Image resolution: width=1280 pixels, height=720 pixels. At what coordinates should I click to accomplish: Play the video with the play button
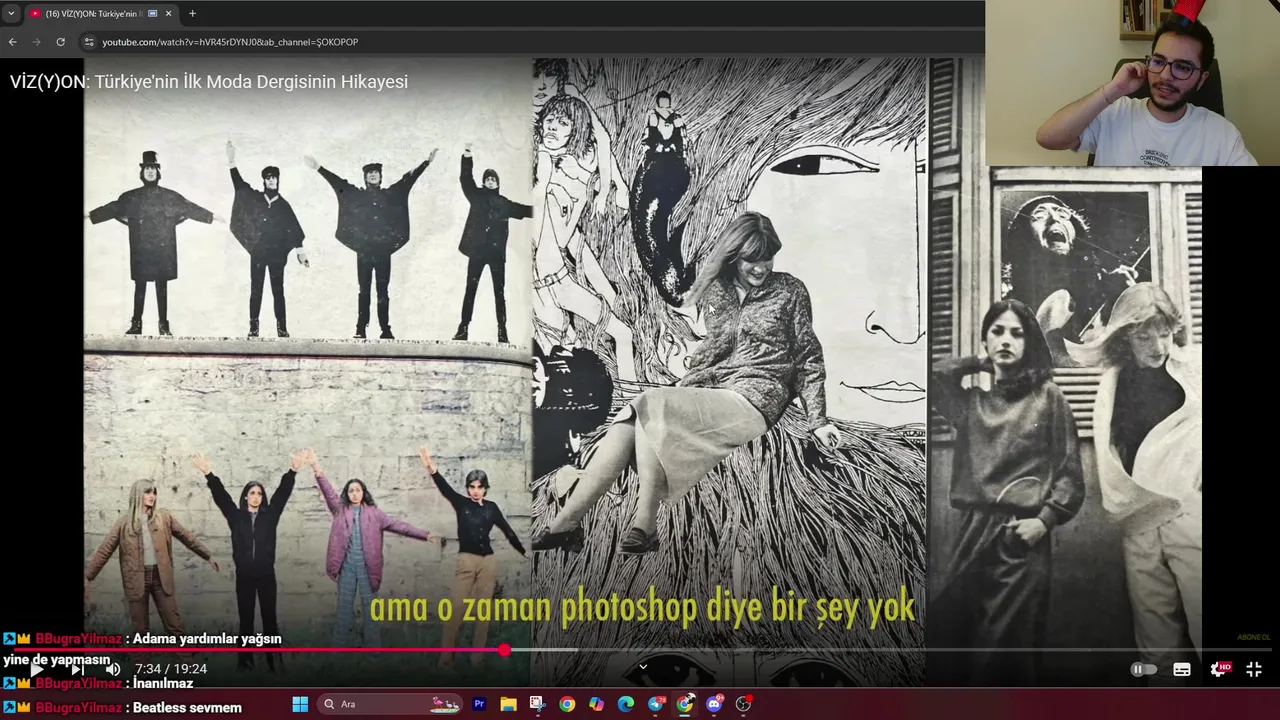point(37,669)
